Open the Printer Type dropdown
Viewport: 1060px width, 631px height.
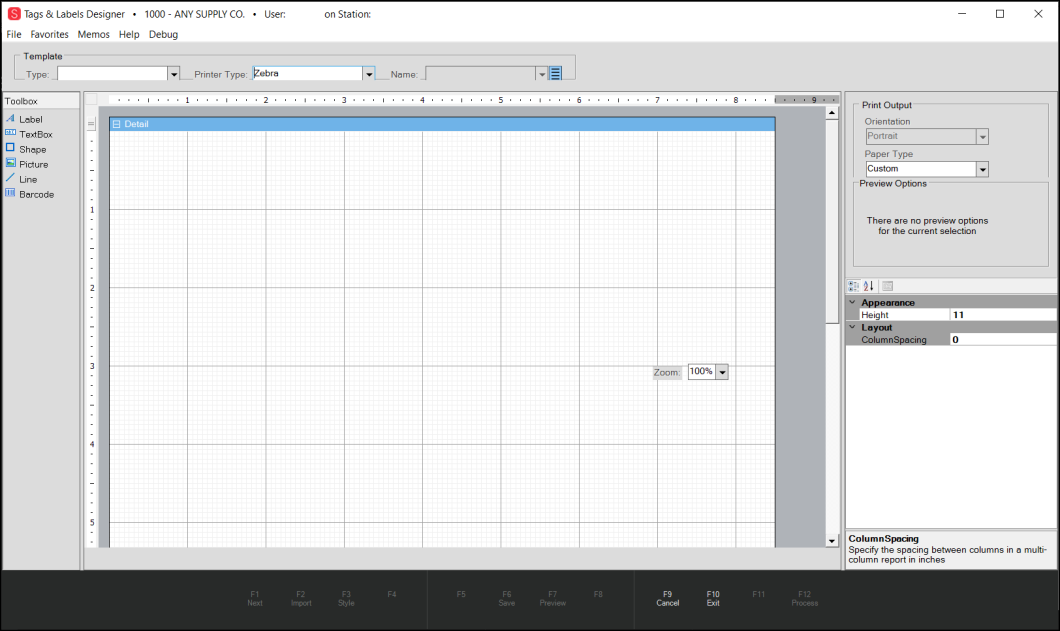point(368,74)
